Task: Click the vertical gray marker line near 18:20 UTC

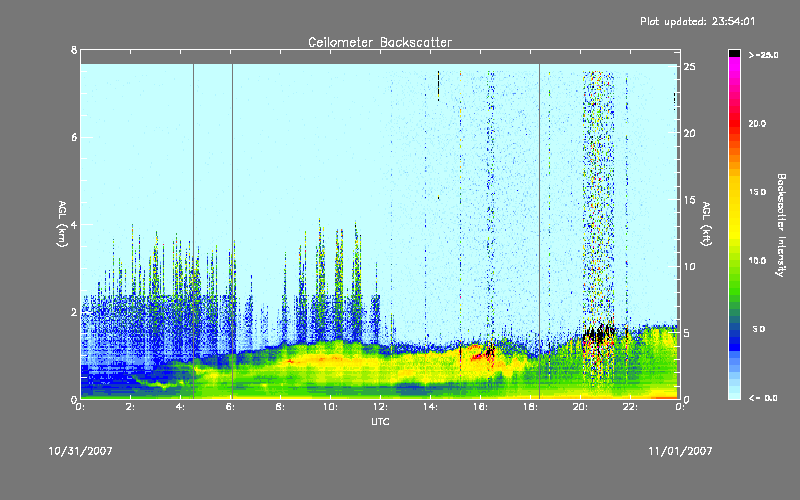Action: click(x=539, y=231)
